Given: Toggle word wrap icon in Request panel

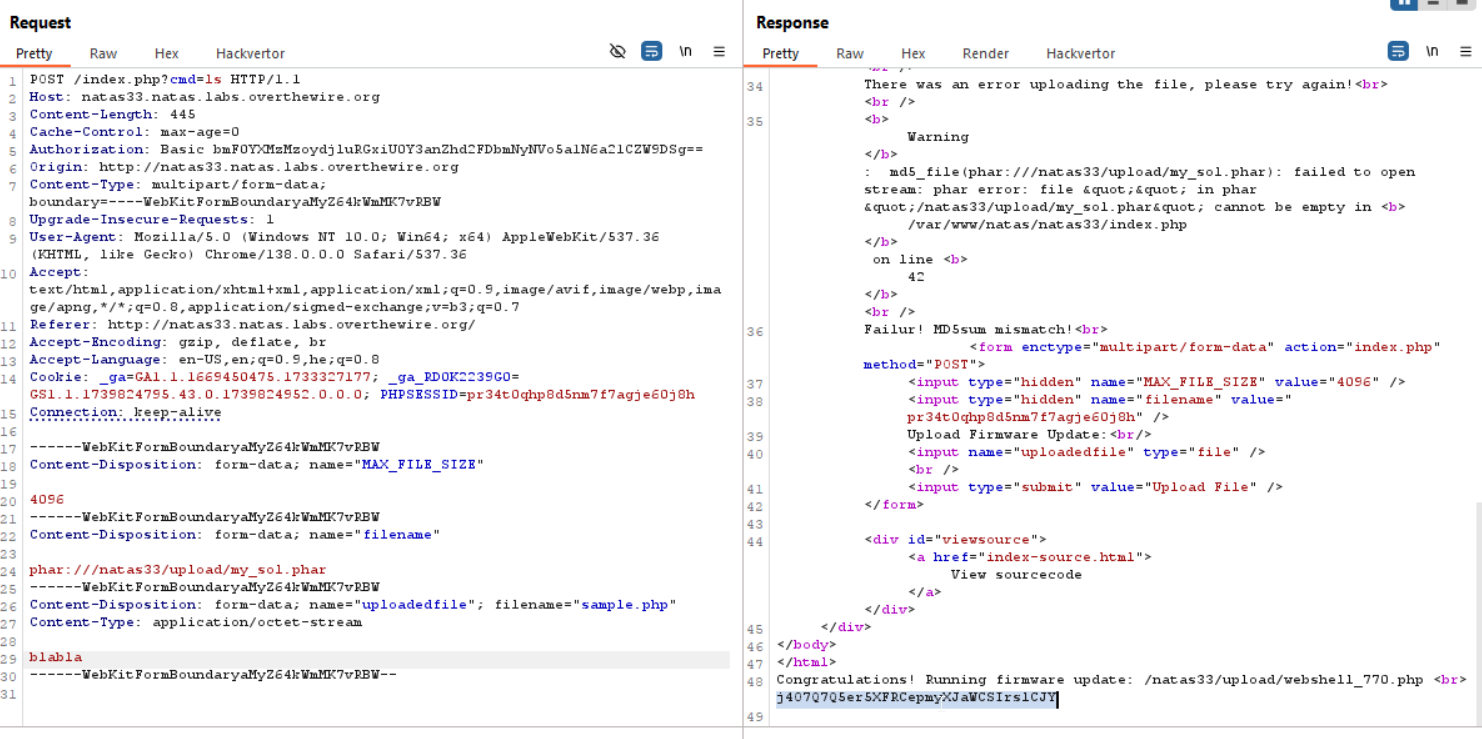Looking at the screenshot, I should (x=651, y=52).
